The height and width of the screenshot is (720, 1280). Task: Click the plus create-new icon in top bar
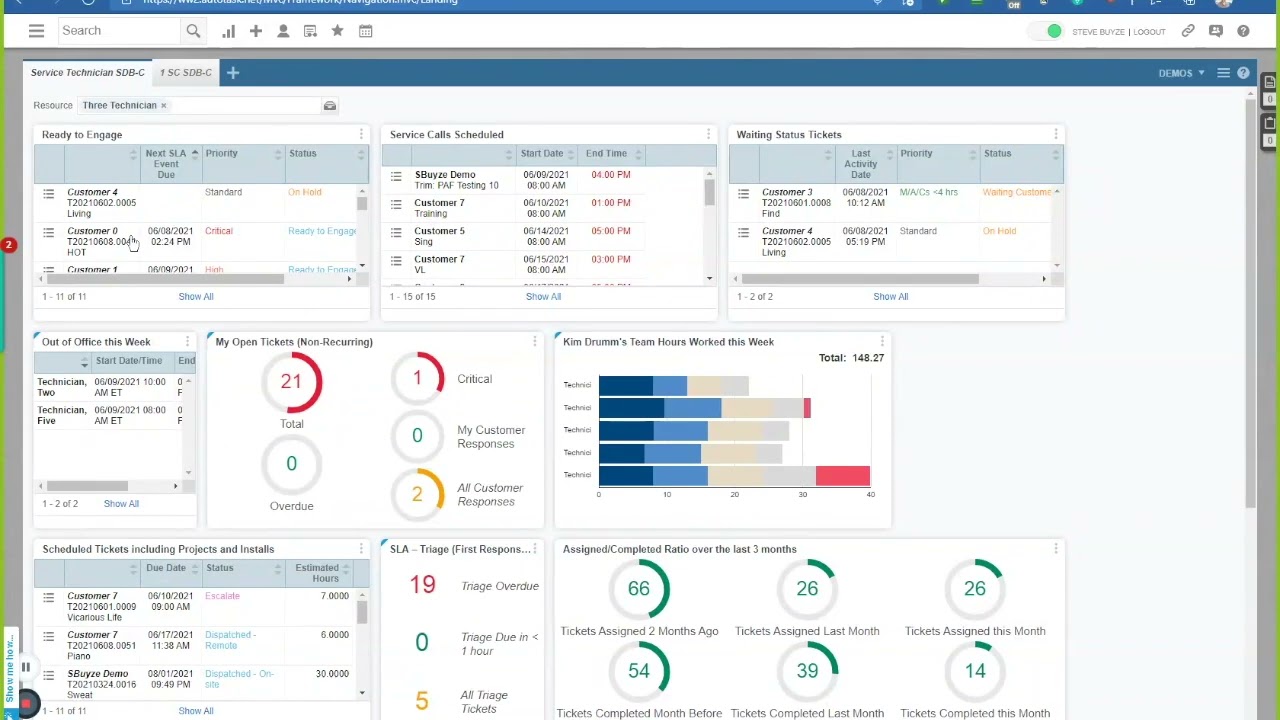click(x=256, y=31)
